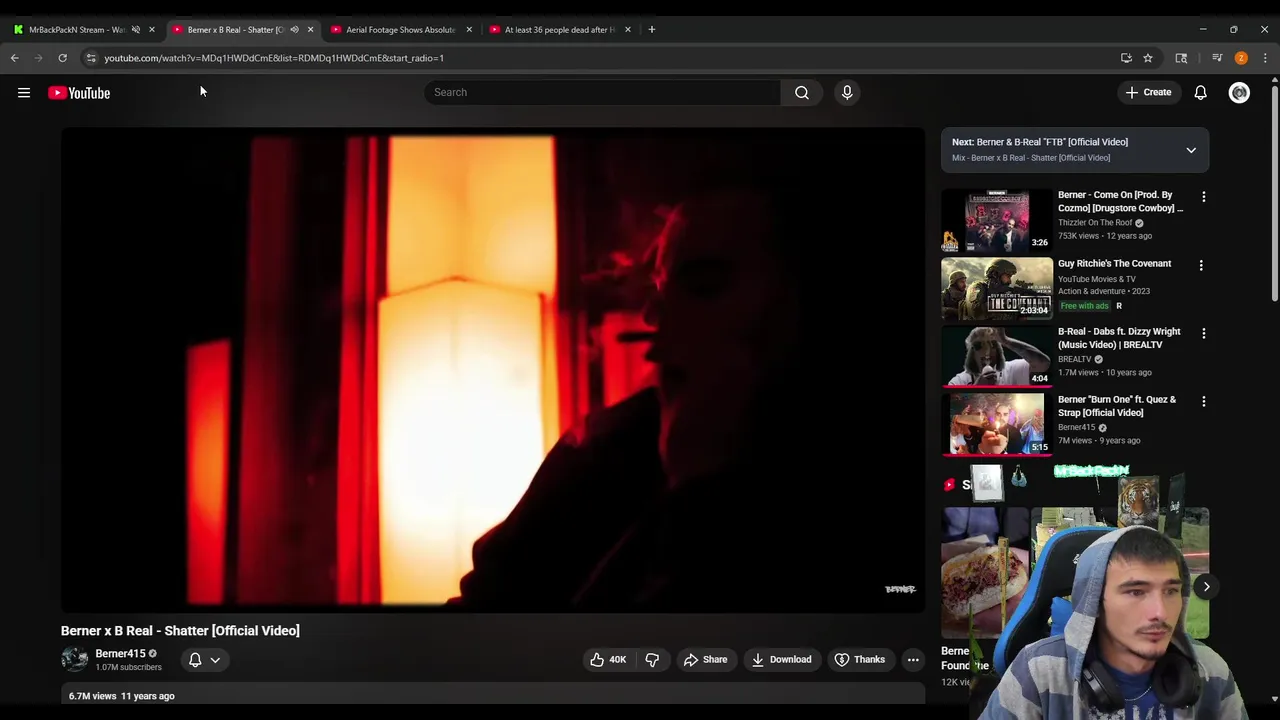The height and width of the screenshot is (720, 1280).
Task: Open options for B-Real - Dabs video
Action: point(1204,333)
